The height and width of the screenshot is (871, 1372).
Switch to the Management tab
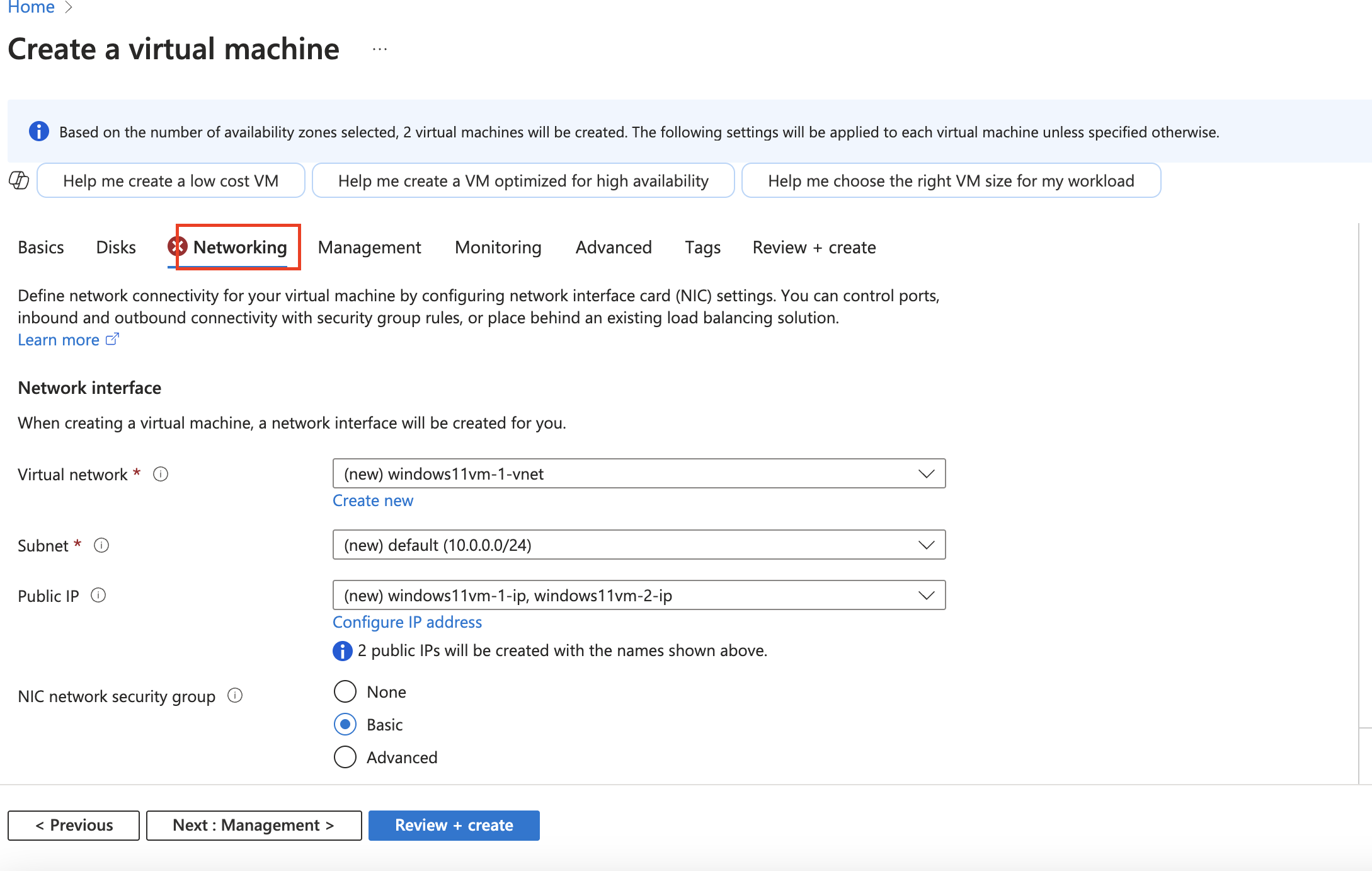point(370,247)
